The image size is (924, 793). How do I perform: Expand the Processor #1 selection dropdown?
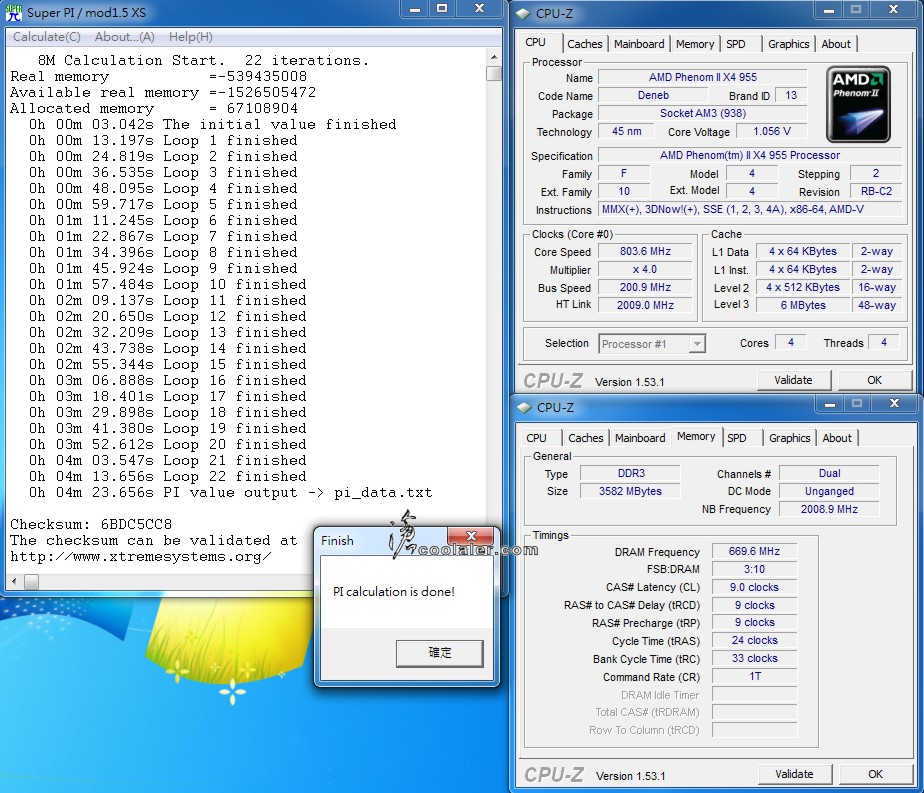pos(697,343)
